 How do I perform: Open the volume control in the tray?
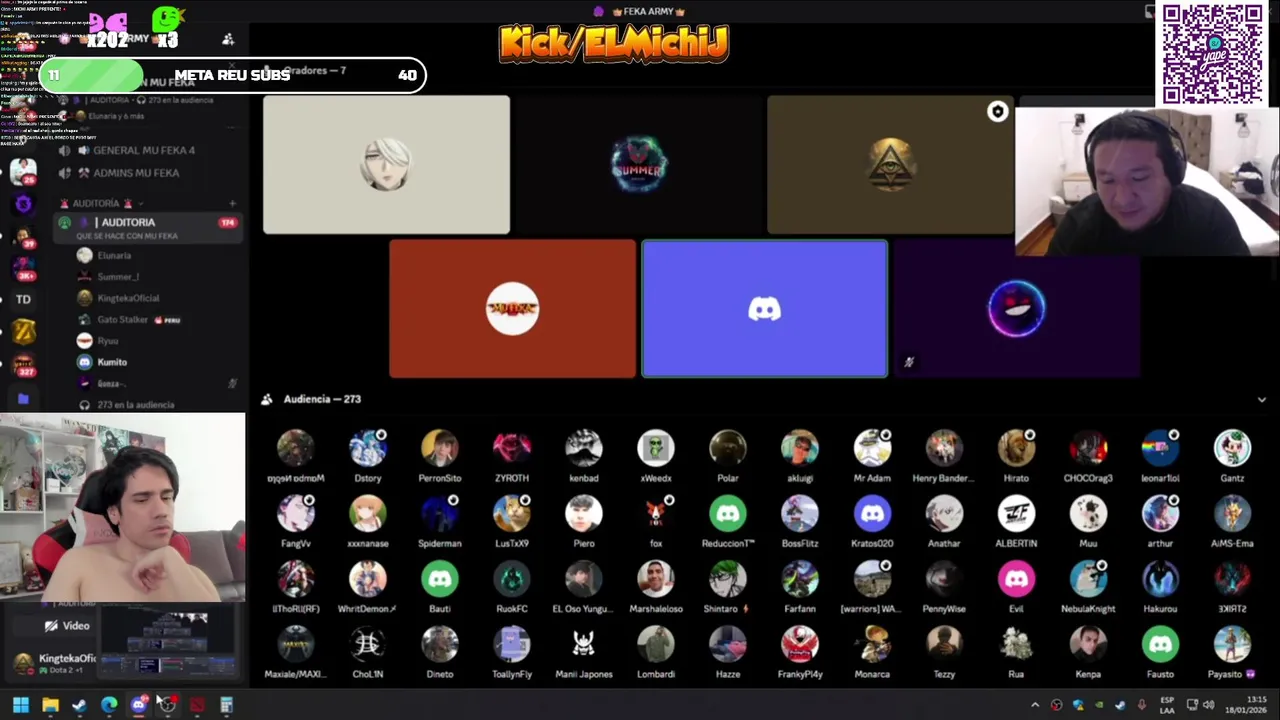pyautogui.click(x=1208, y=705)
